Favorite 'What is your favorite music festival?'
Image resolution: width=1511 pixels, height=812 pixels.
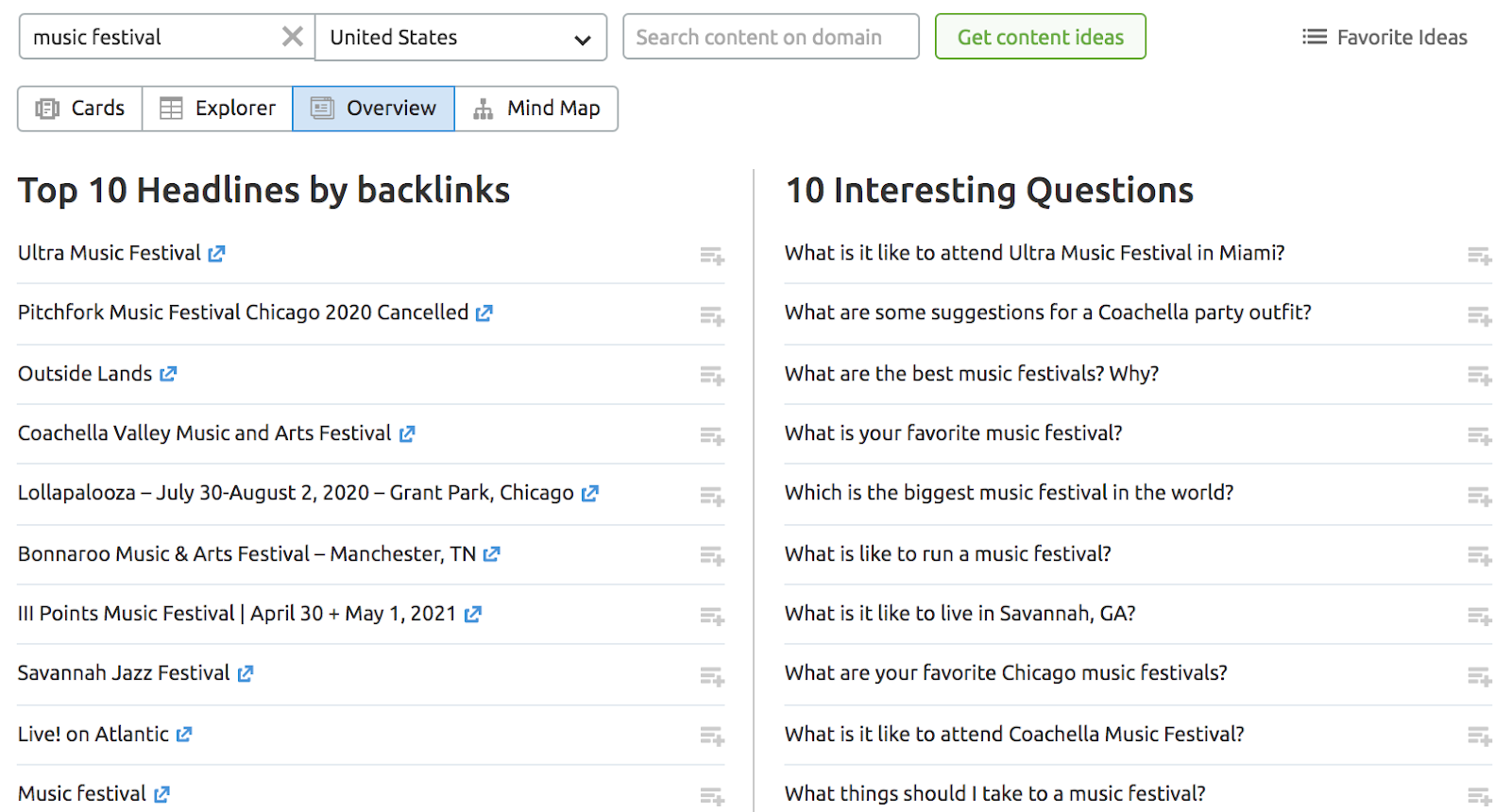[x=1480, y=436]
